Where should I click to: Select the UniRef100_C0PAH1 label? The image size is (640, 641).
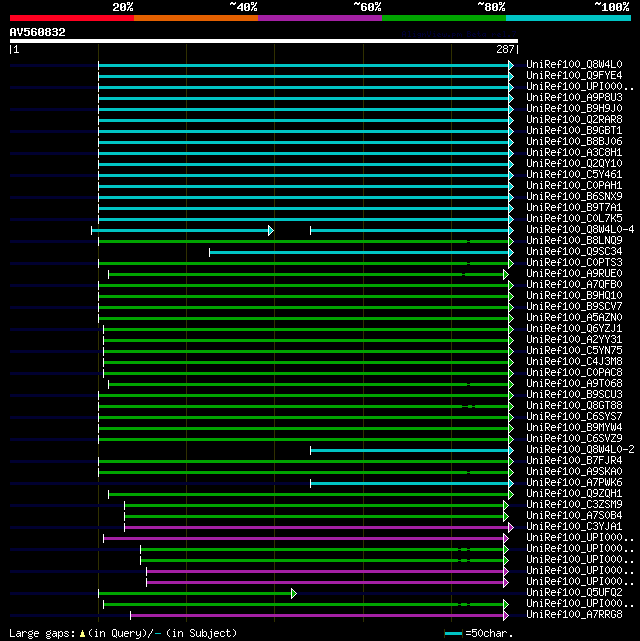(574, 186)
